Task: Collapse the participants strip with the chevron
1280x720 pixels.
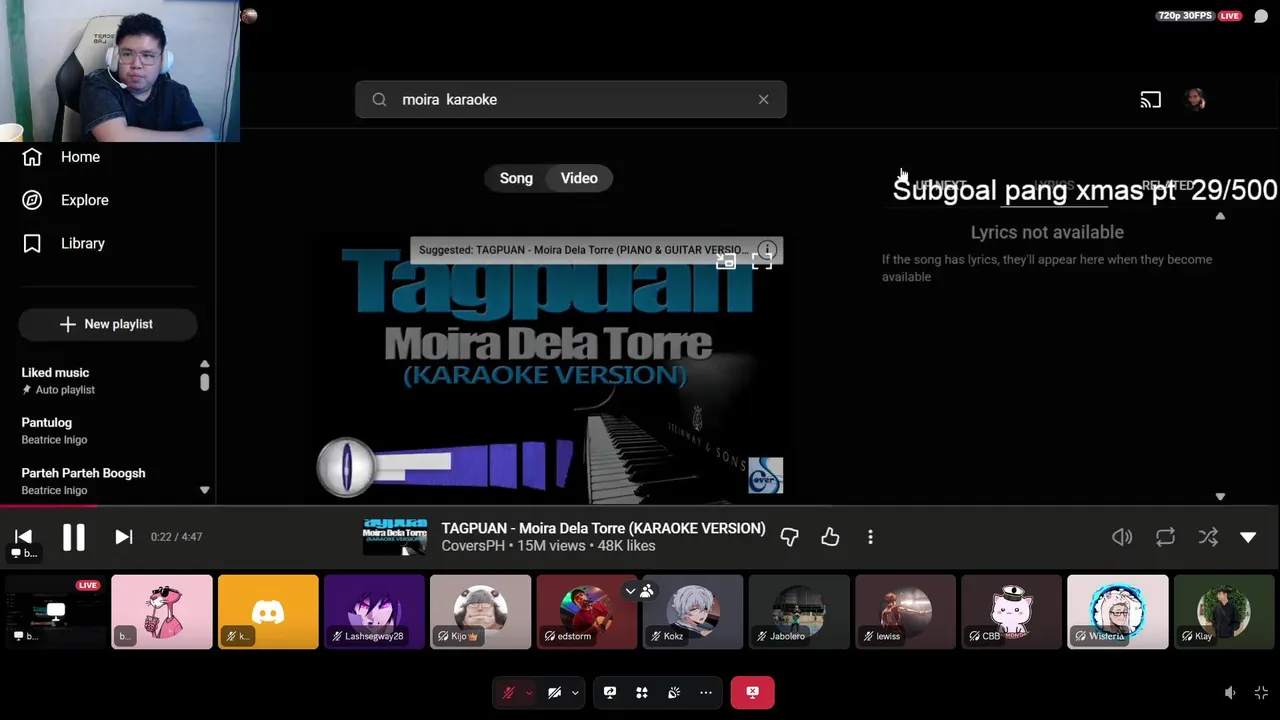Action: [630, 591]
